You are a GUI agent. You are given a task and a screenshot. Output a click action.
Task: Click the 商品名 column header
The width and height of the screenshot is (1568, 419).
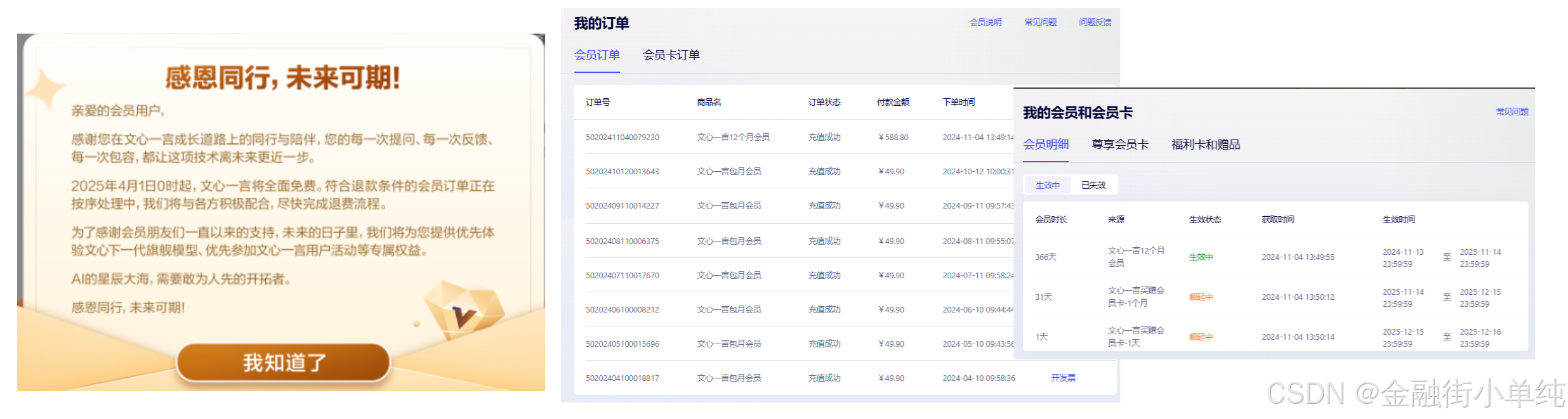tap(709, 102)
